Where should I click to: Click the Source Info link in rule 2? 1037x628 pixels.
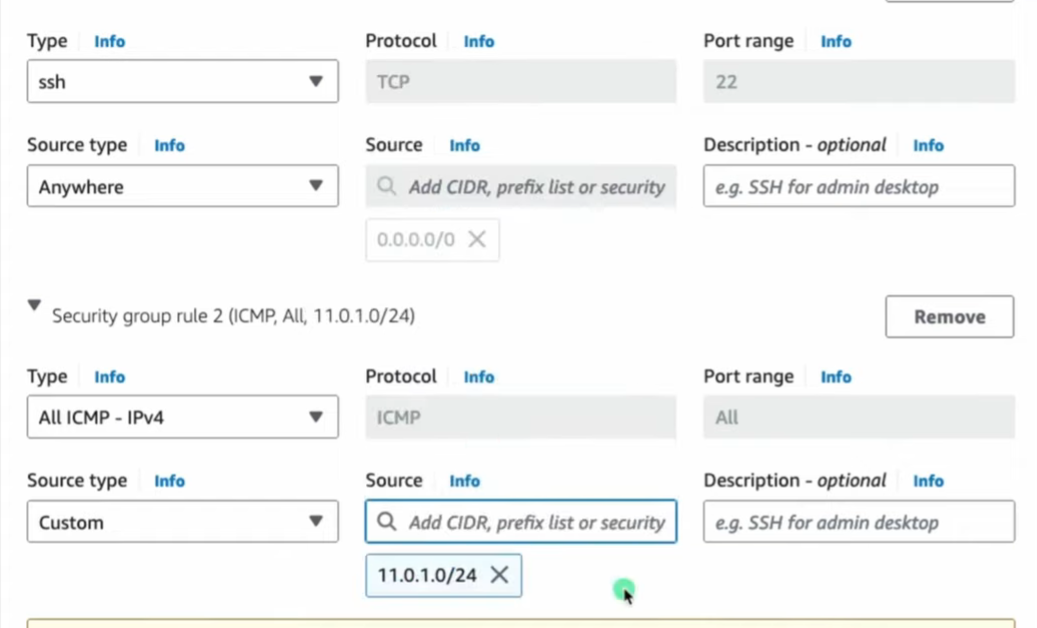pos(464,481)
